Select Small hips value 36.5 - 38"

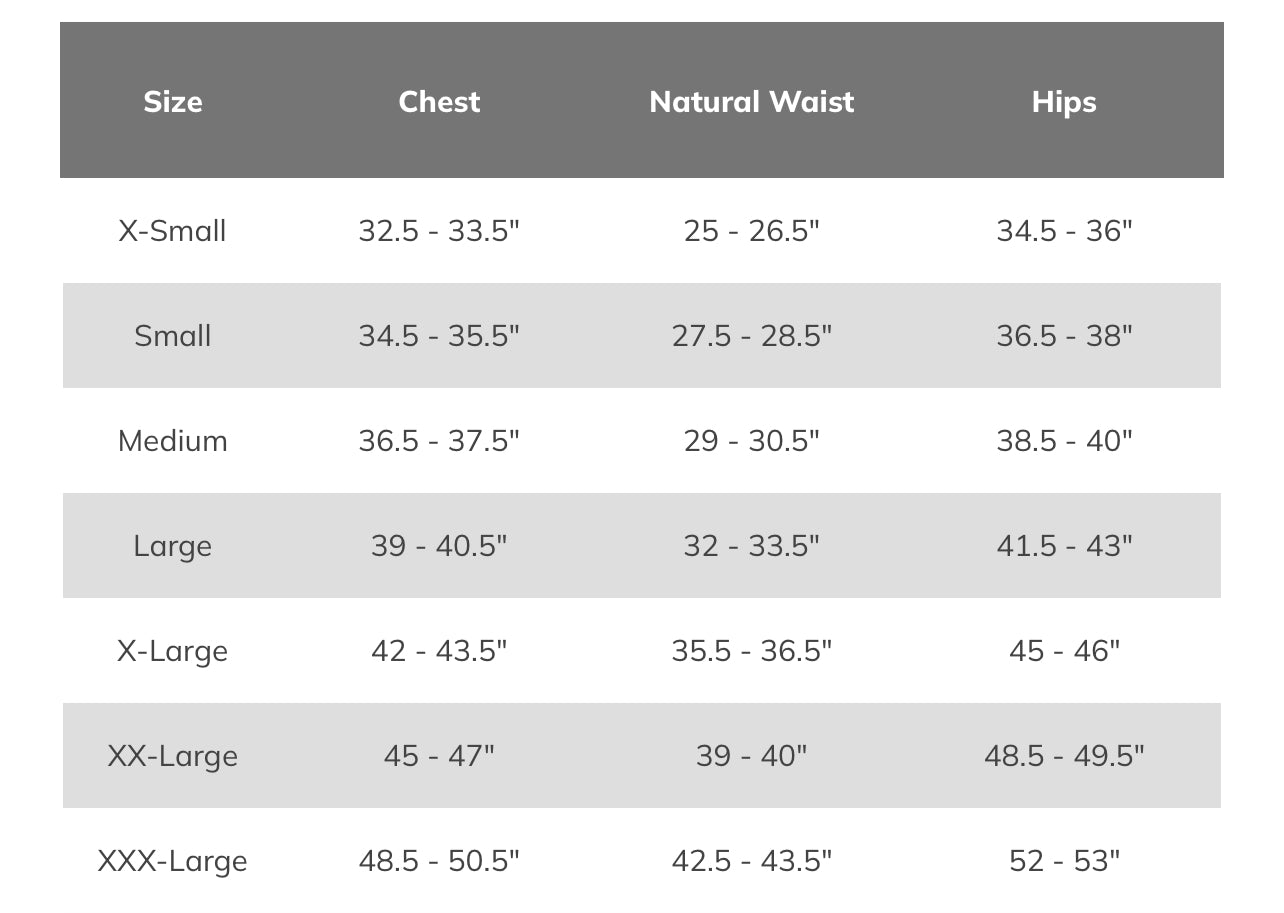point(1064,336)
